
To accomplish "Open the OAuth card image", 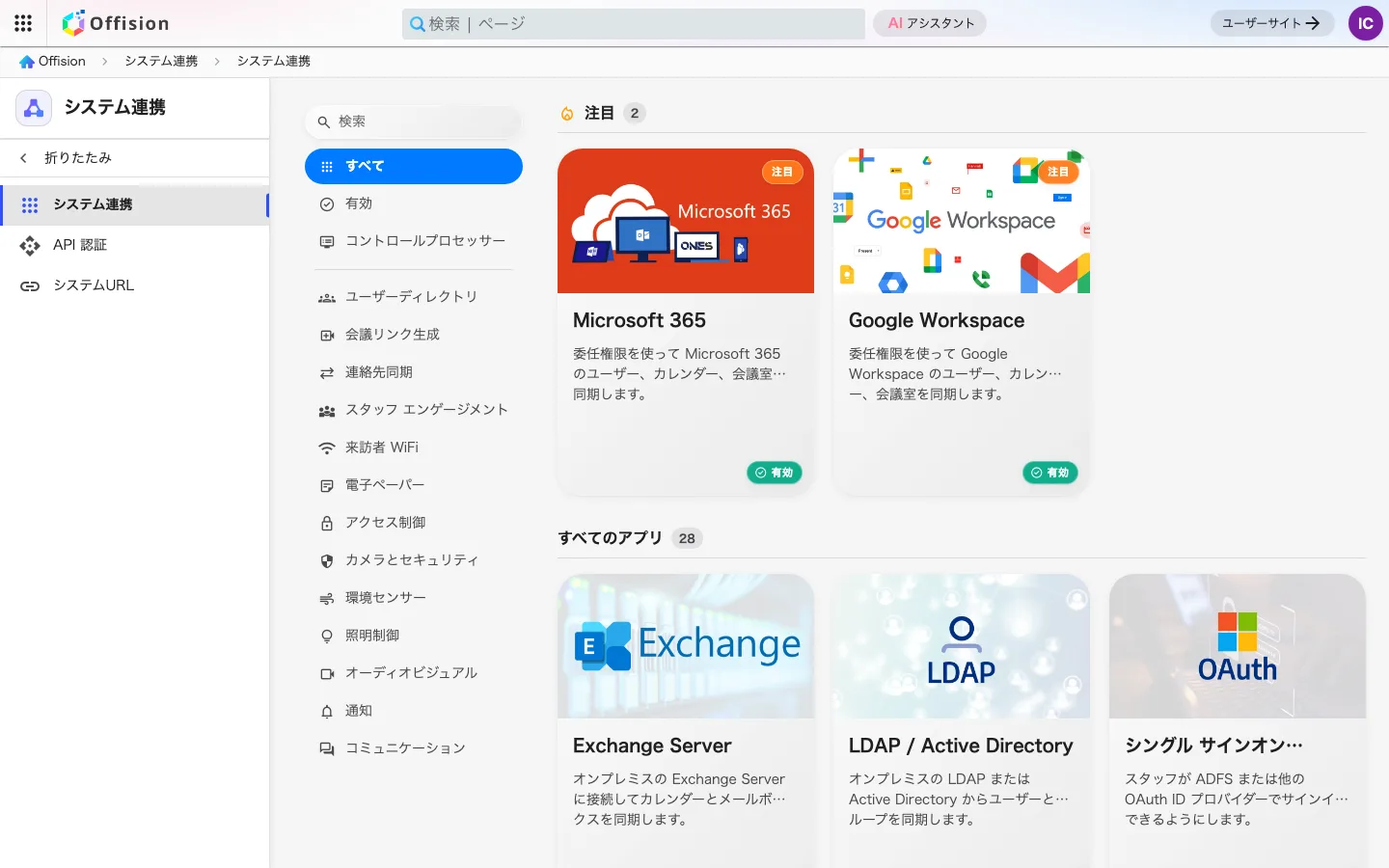I will tap(1238, 646).
